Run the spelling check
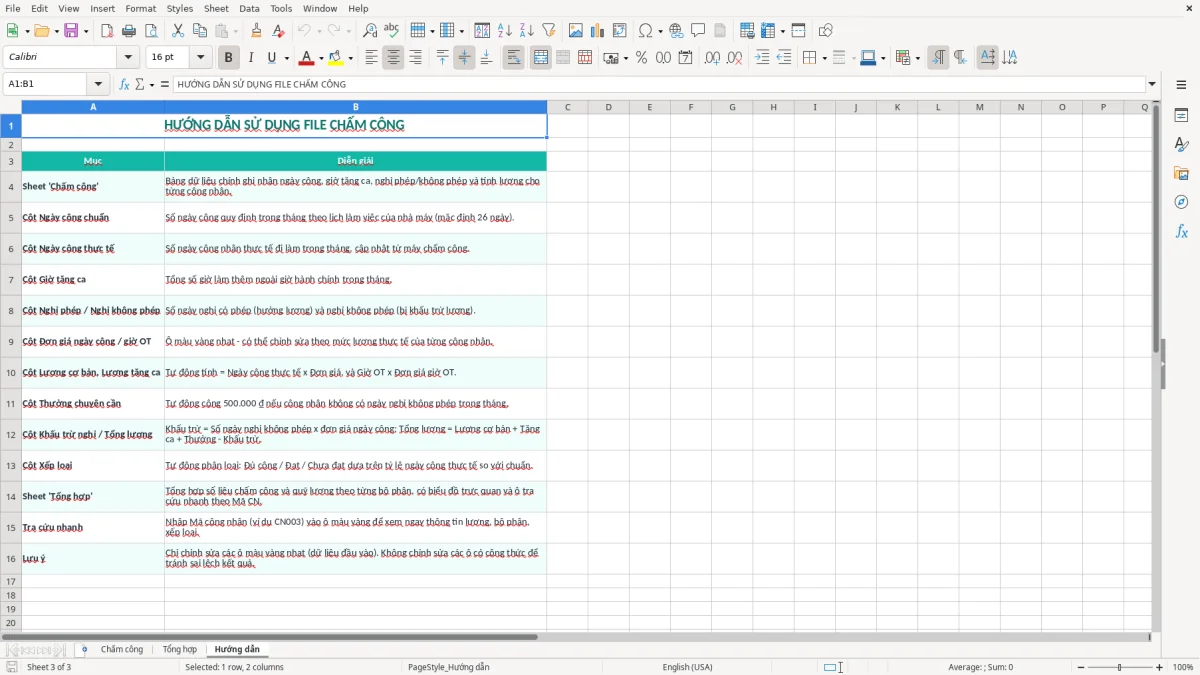Image resolution: width=1200 pixels, height=675 pixels. [392, 31]
